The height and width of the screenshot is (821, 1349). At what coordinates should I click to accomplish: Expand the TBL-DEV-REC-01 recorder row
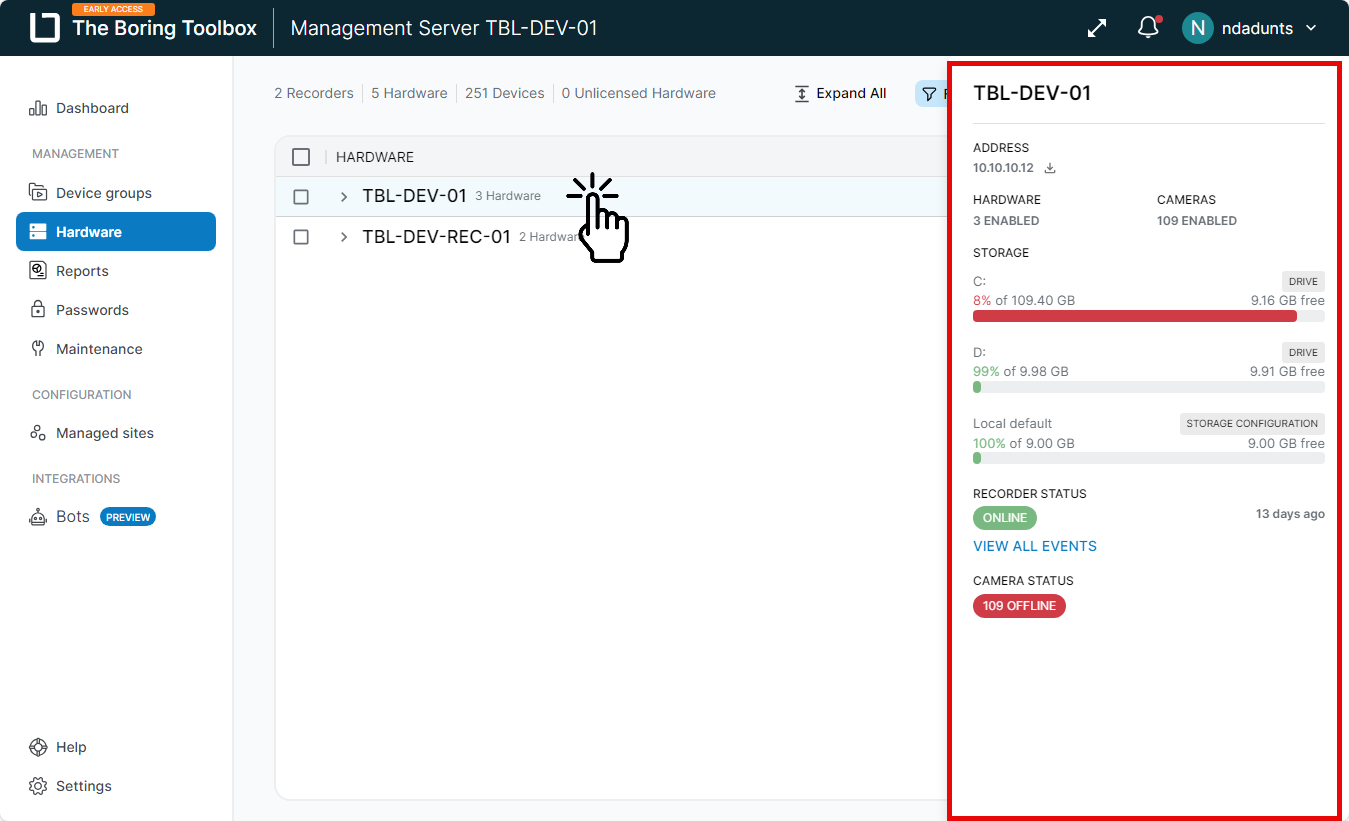(x=344, y=237)
